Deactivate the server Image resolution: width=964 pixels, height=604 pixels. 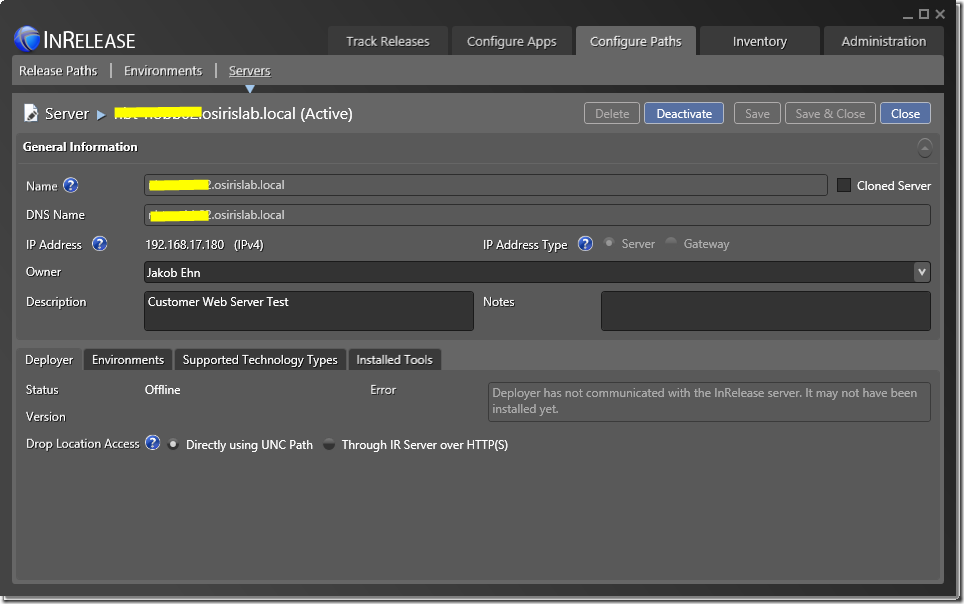(x=684, y=114)
